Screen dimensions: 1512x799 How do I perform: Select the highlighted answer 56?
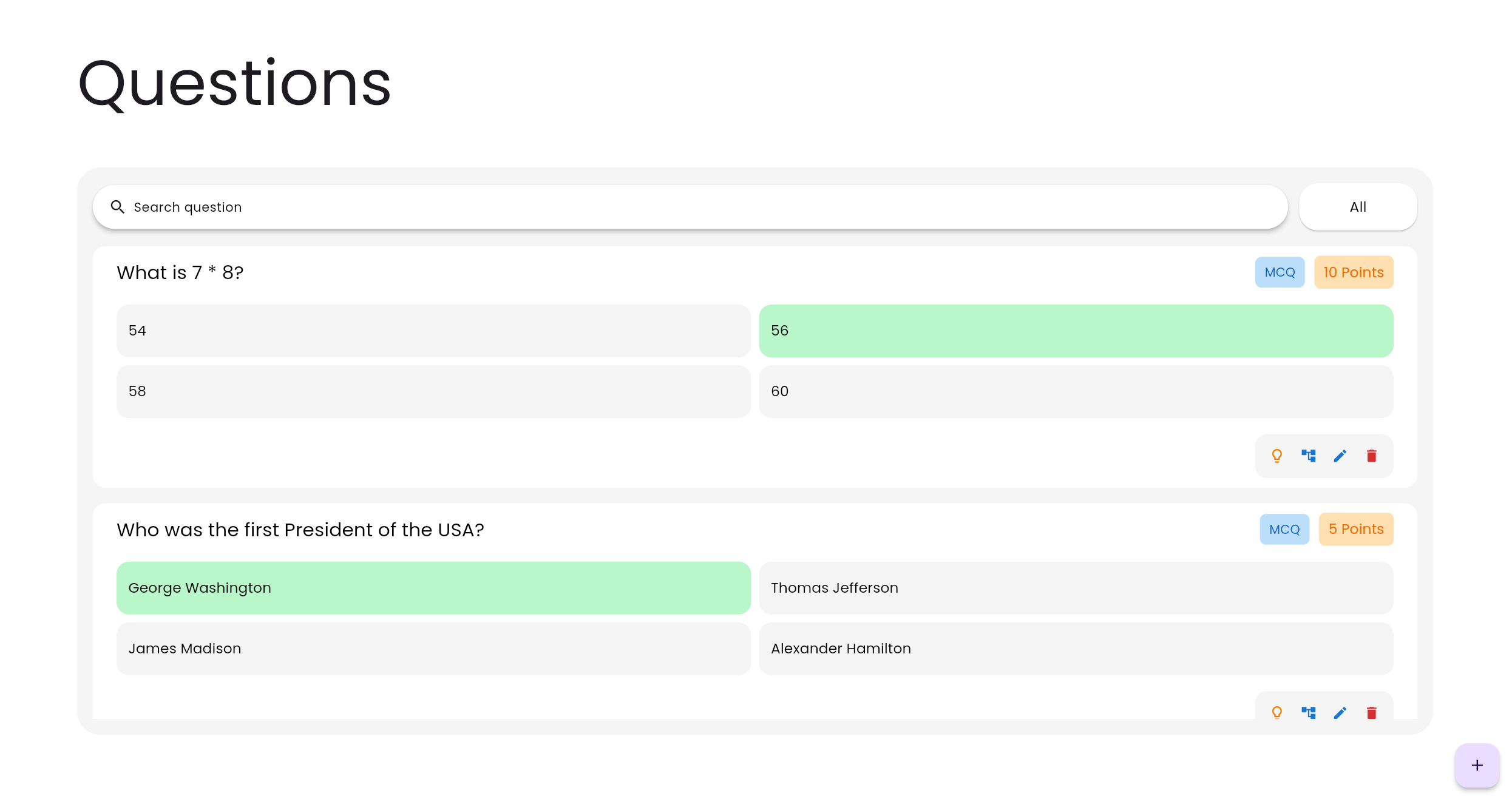[1076, 331]
